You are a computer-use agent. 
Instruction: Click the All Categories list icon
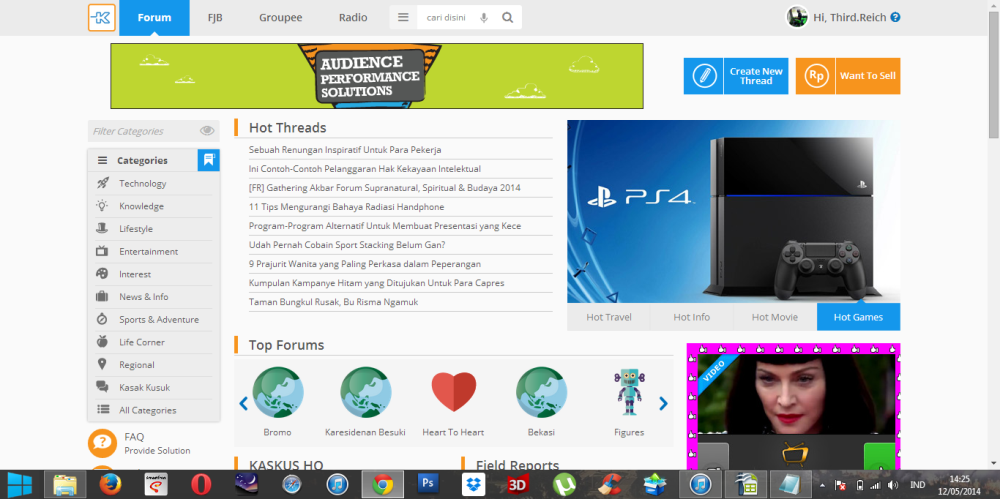[x=102, y=410]
